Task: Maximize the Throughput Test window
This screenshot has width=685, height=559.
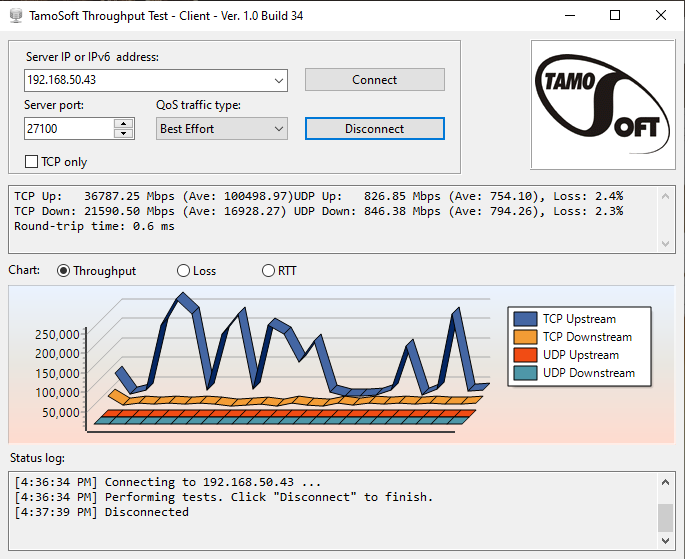Action: pos(615,15)
